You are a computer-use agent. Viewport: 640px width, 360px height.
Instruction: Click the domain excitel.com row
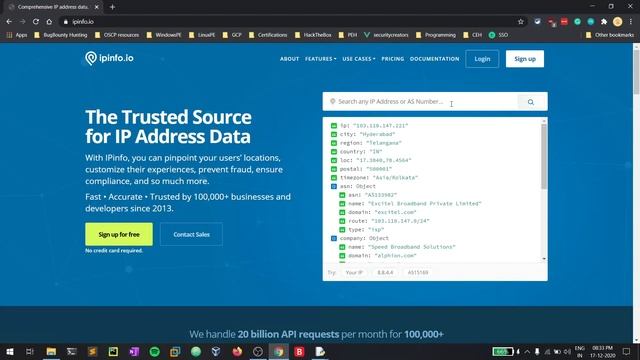[x=378, y=212]
